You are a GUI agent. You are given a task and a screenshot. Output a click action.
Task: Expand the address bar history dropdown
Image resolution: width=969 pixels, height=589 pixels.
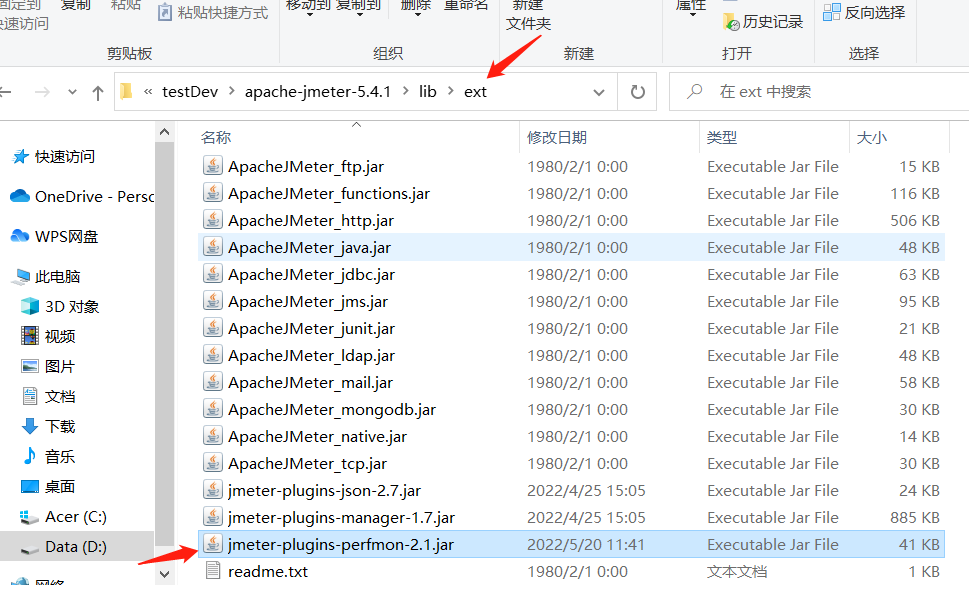tap(598, 93)
